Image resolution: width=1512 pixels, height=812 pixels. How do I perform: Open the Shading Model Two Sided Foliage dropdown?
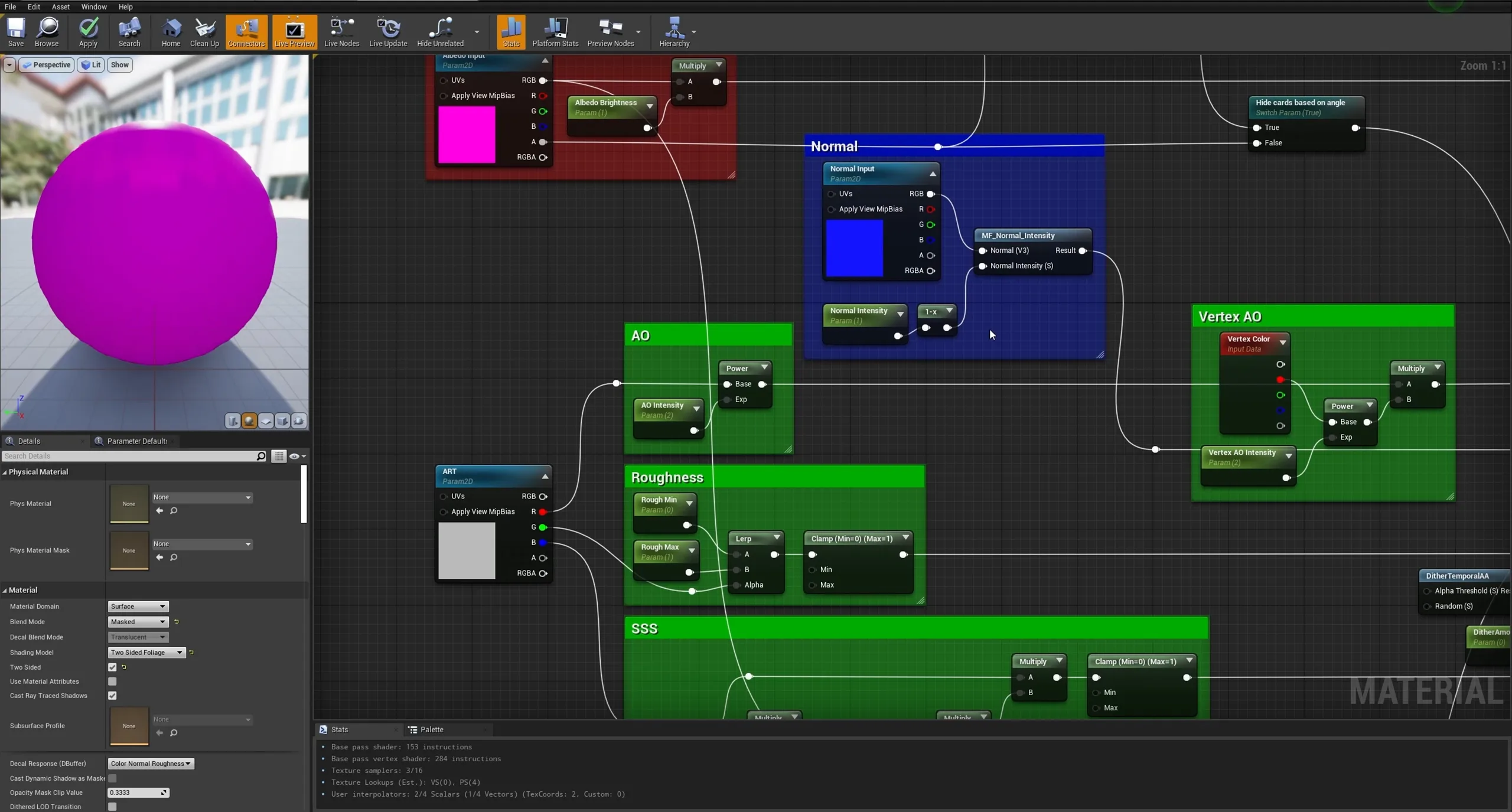(146, 653)
